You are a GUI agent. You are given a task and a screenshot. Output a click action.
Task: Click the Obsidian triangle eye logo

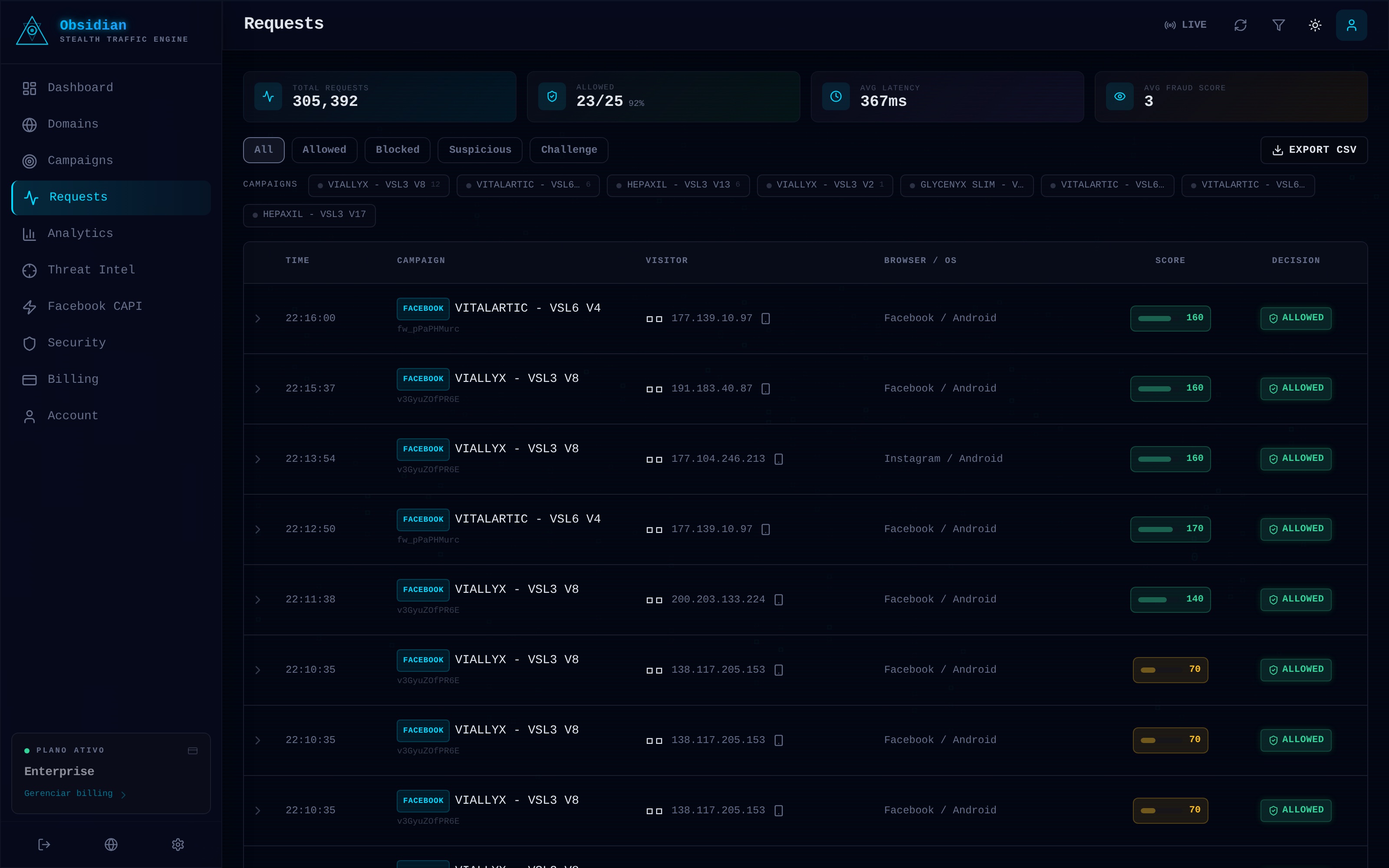[x=32, y=31]
